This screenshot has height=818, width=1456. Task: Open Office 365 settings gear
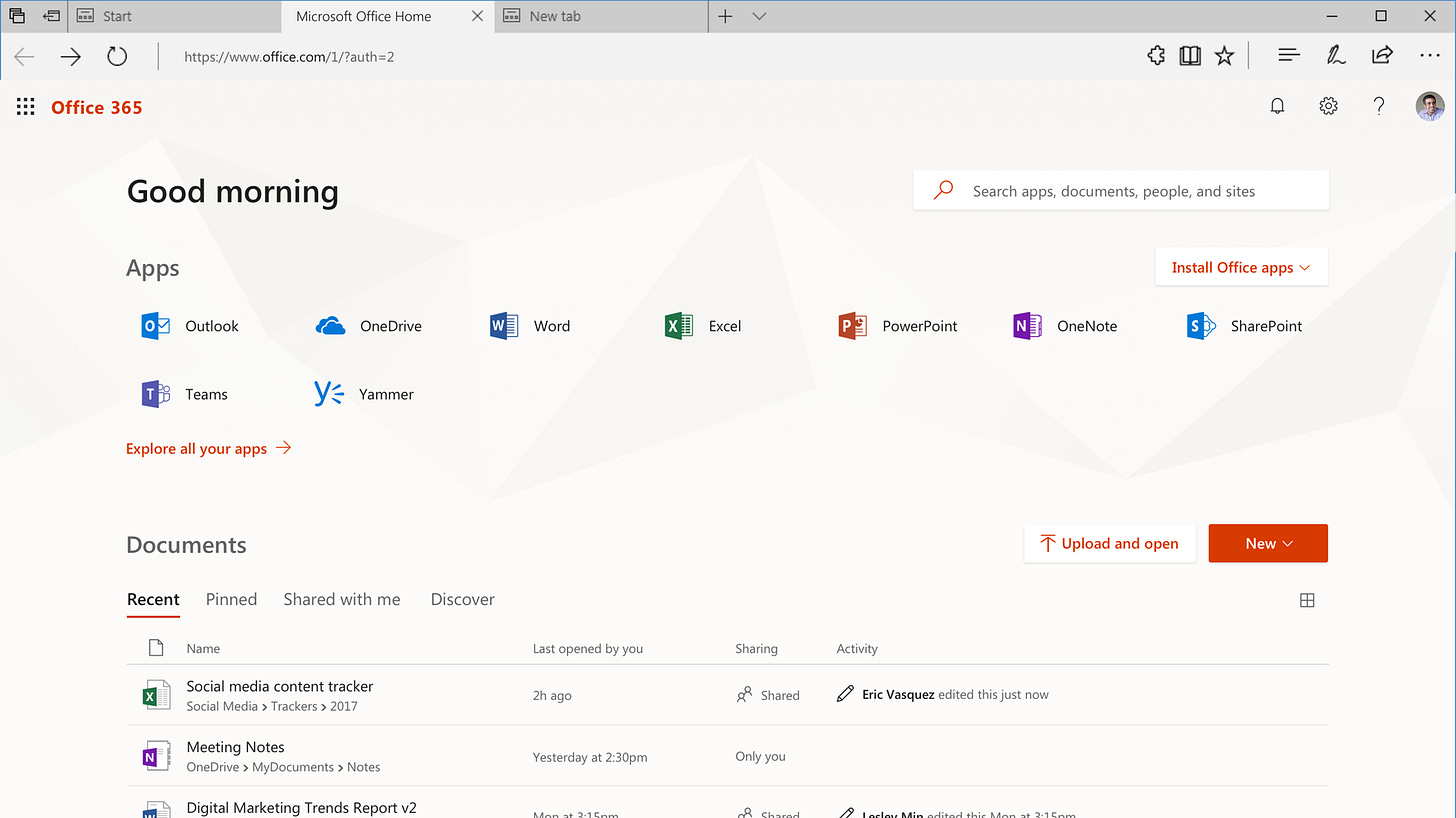1328,105
